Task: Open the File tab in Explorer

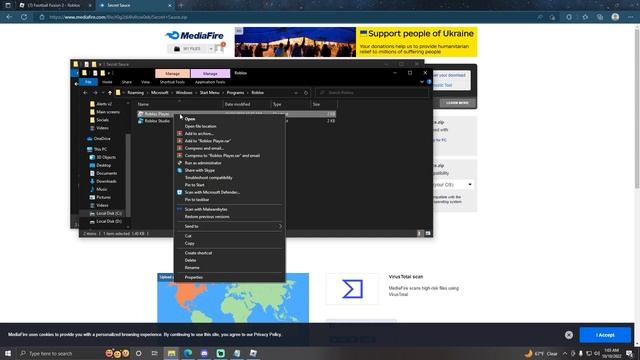Action: coord(88,82)
